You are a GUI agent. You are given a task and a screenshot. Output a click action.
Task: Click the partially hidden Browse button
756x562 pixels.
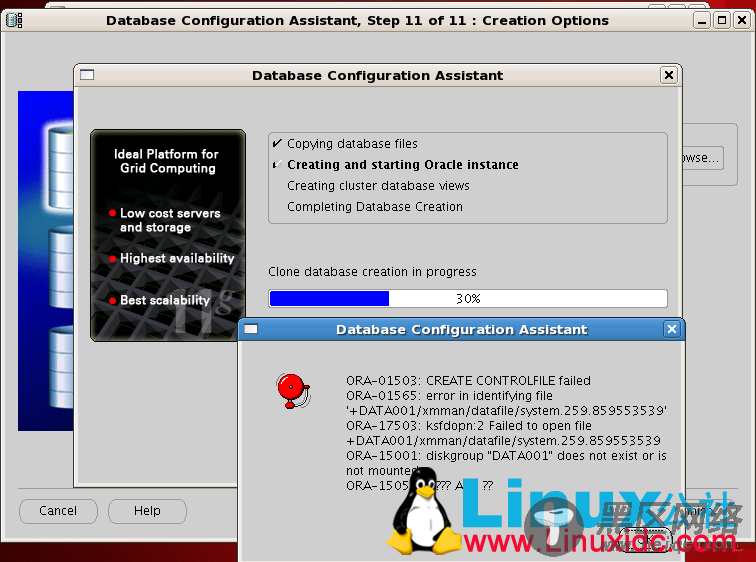point(702,158)
